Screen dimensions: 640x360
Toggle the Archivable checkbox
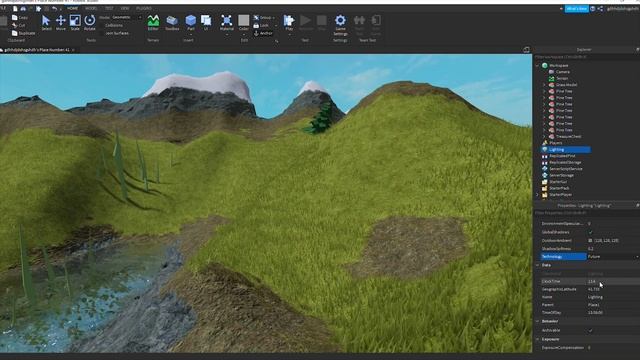pyautogui.click(x=590, y=331)
